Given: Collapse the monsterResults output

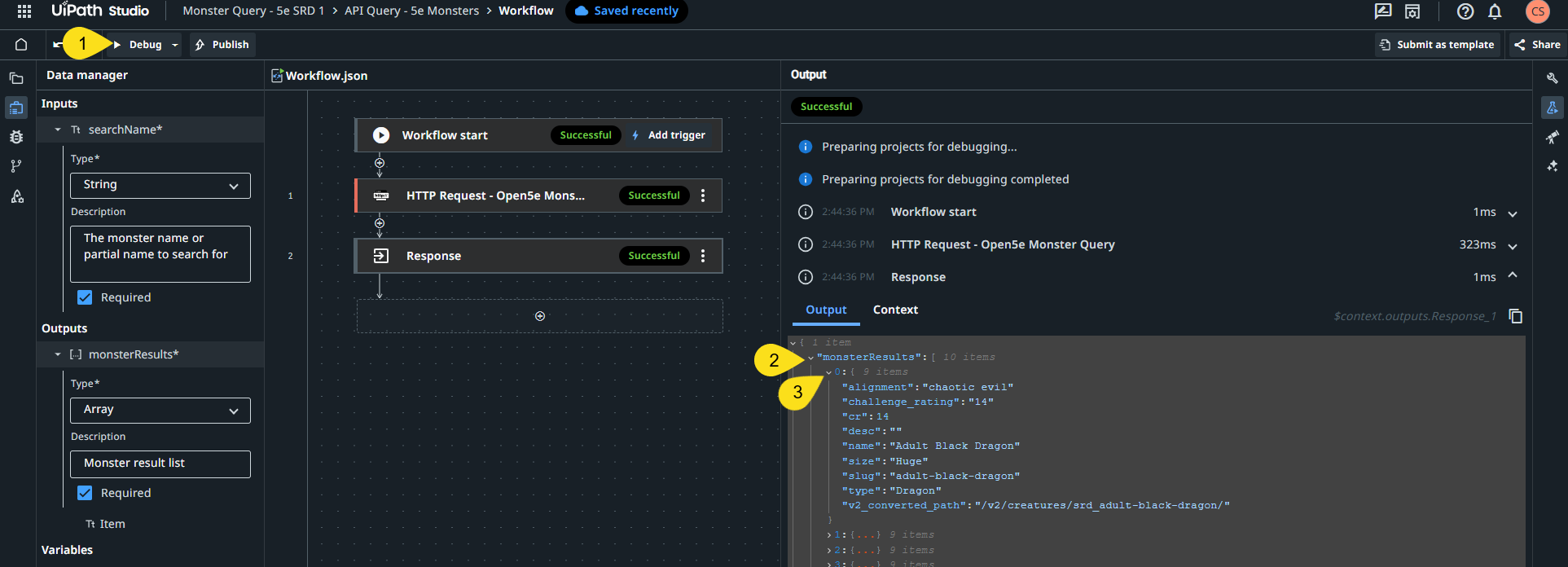Looking at the screenshot, I should tap(58, 354).
